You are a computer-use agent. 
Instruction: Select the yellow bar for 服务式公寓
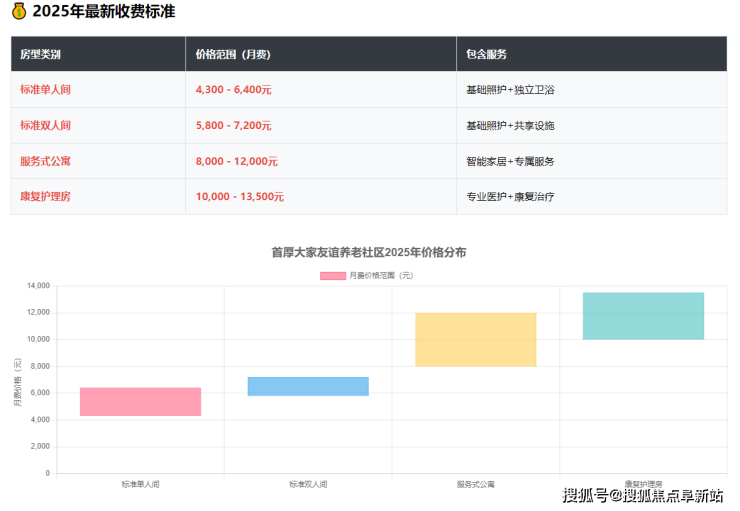coord(476,339)
